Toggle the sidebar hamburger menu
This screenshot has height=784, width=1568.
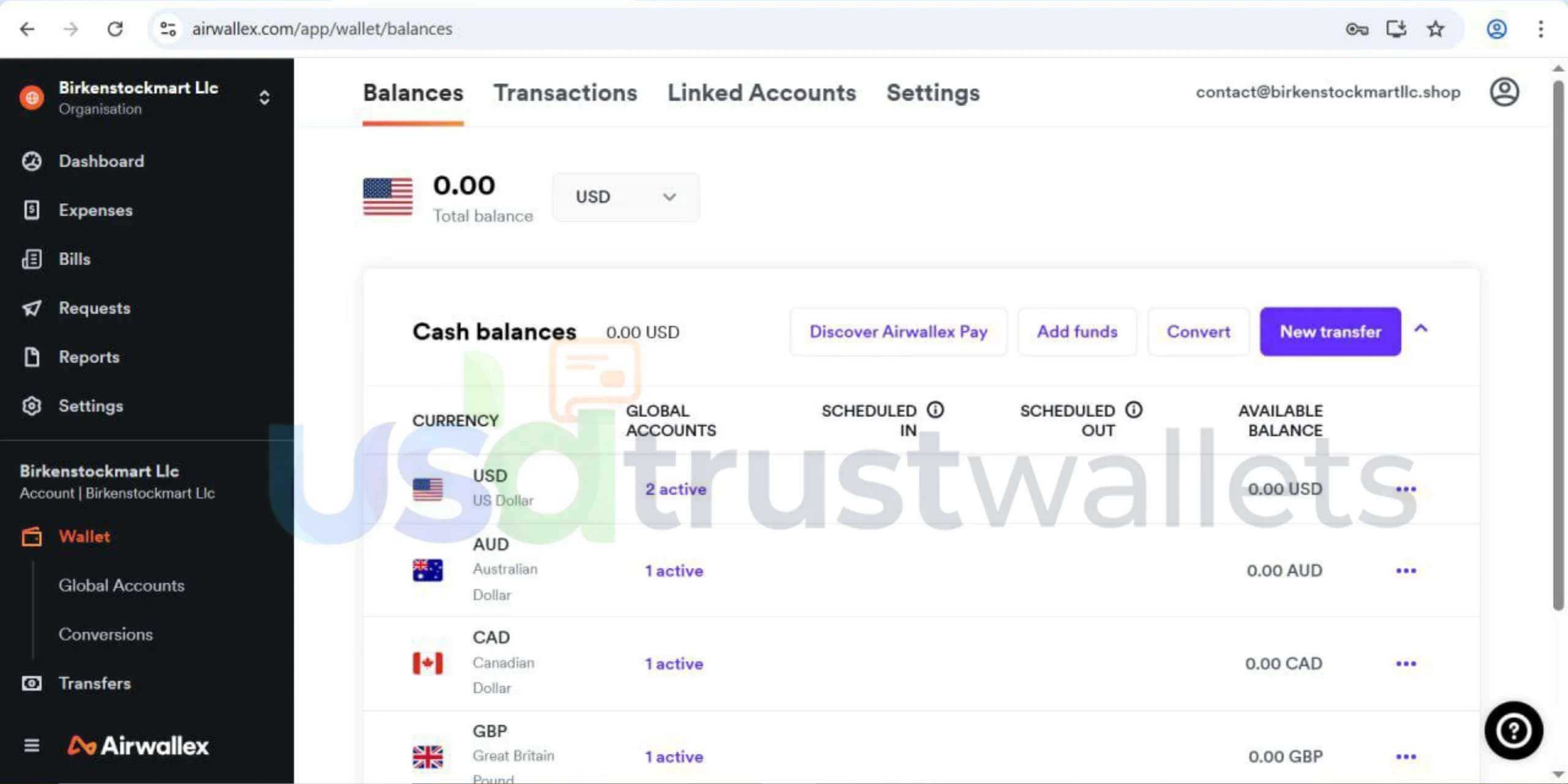point(31,745)
